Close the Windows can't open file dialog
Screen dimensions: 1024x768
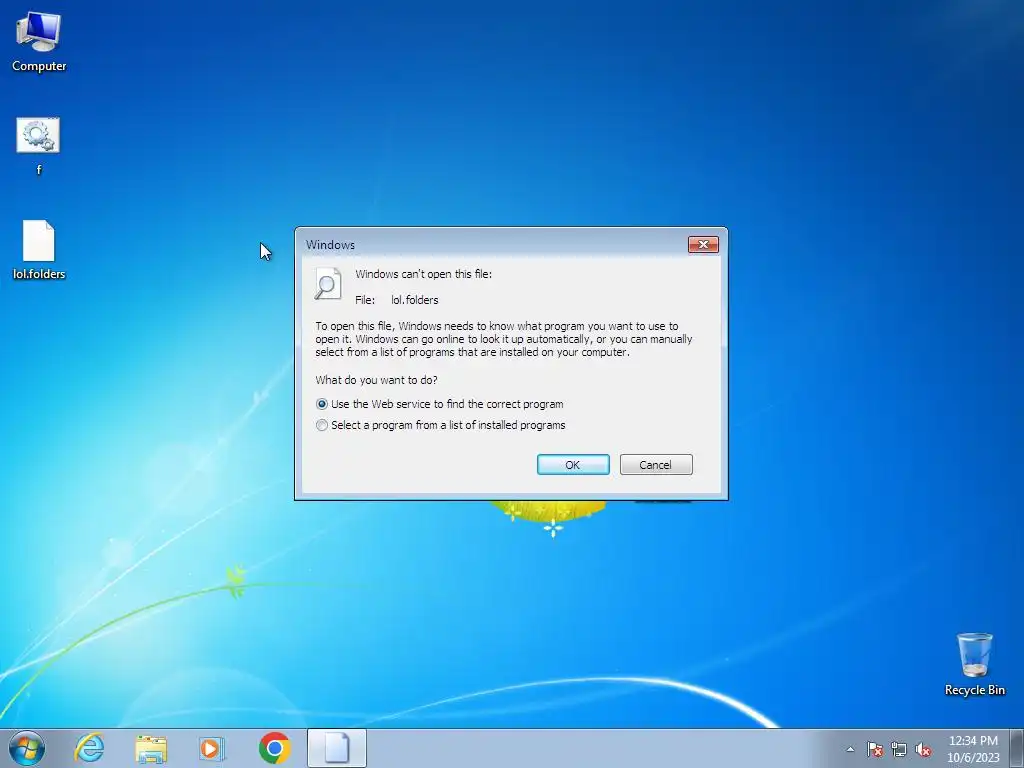click(x=703, y=244)
